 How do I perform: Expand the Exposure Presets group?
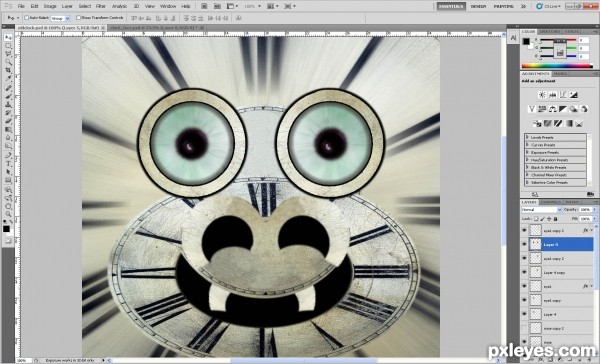[527, 152]
